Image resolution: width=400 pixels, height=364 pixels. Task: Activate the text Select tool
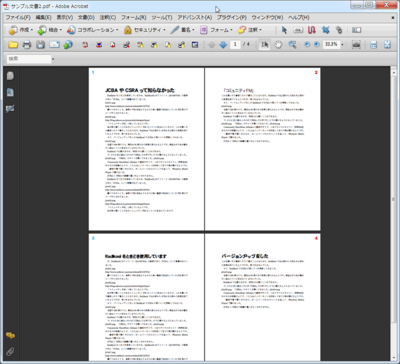(265, 45)
